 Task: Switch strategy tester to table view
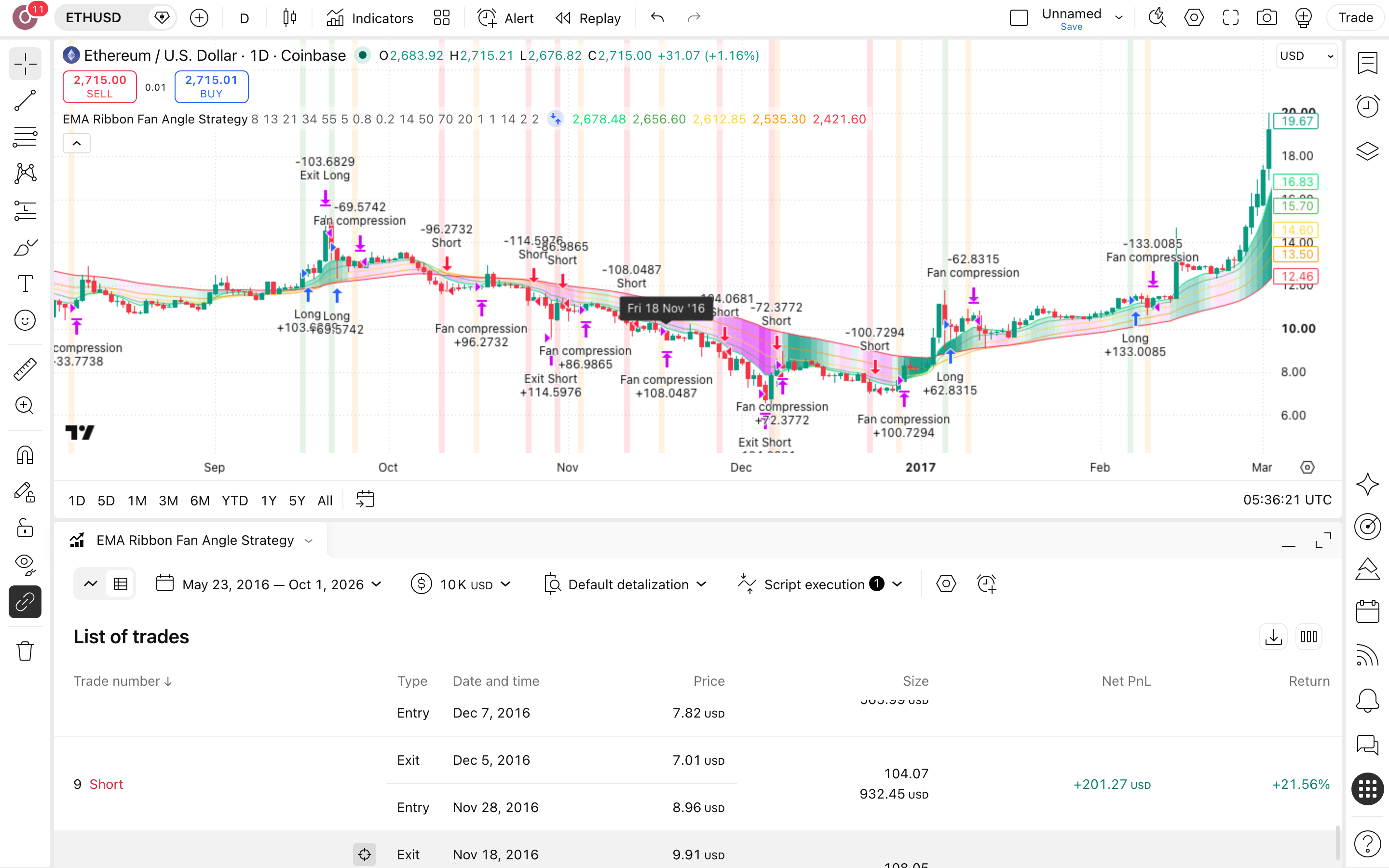(x=121, y=584)
